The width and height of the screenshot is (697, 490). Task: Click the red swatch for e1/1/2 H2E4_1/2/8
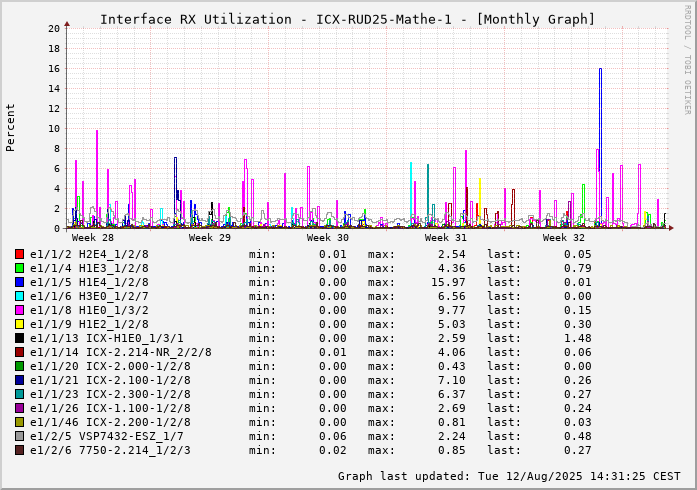20,254
